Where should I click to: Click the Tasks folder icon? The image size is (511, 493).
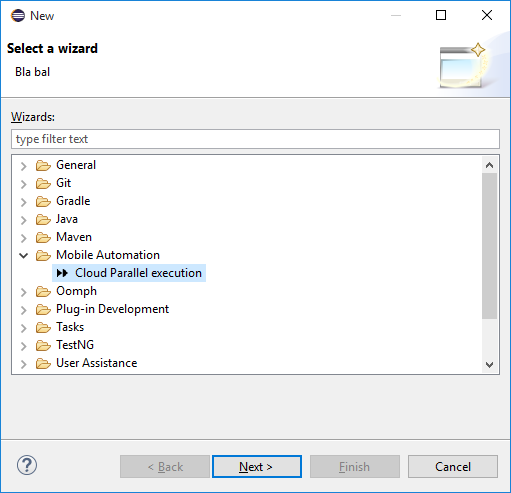pos(43,327)
